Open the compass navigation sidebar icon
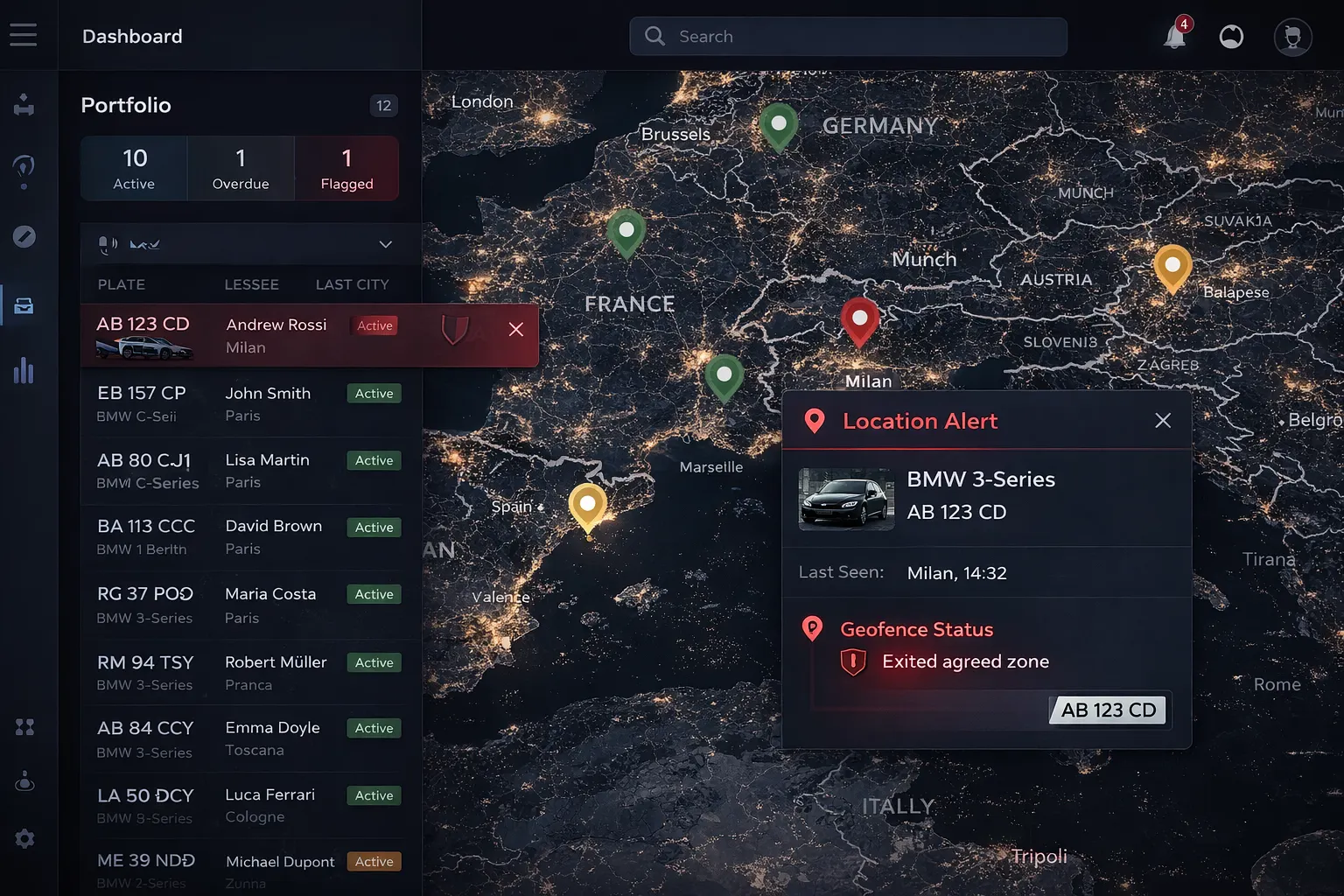 (24, 236)
